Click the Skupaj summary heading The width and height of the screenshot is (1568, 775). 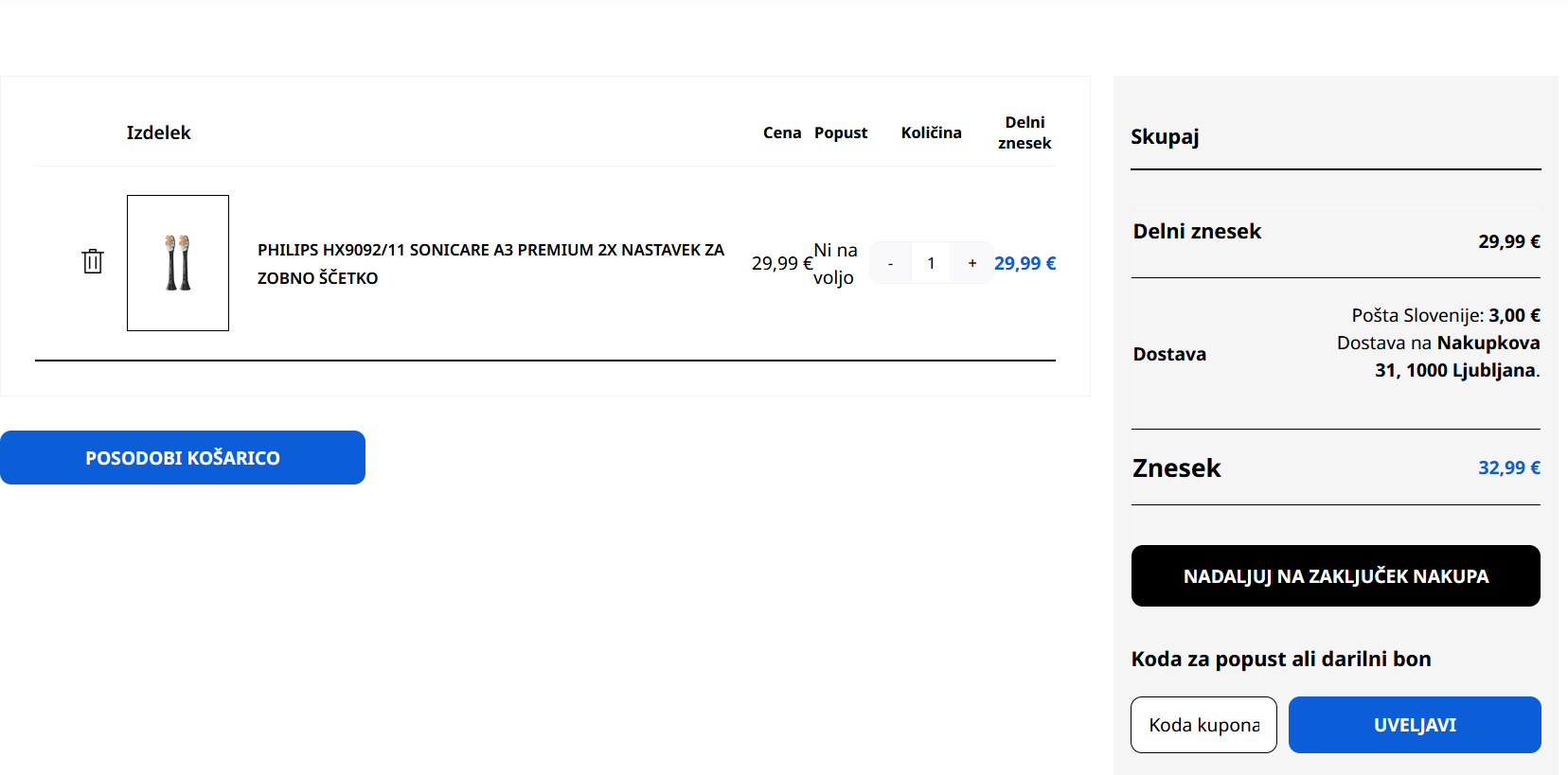[x=1165, y=137]
